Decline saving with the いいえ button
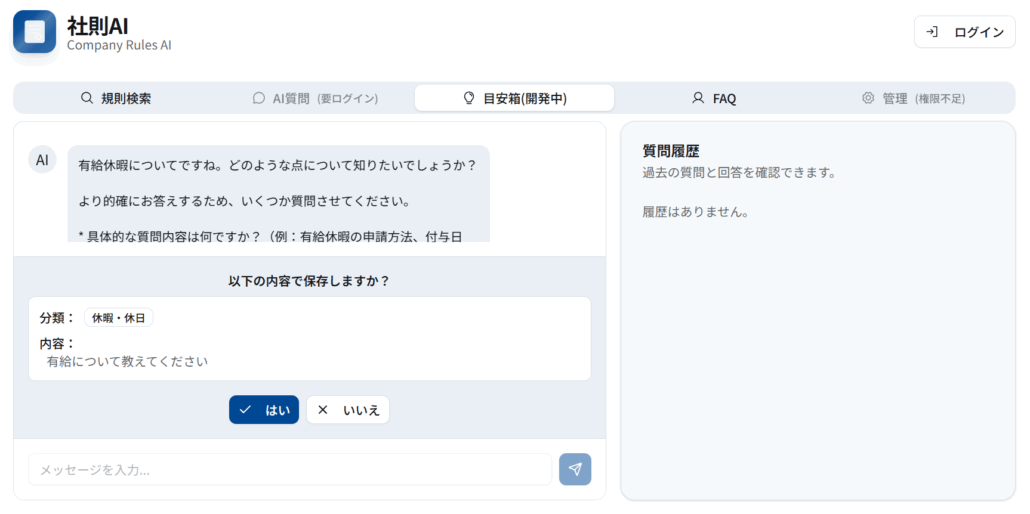 click(x=348, y=410)
